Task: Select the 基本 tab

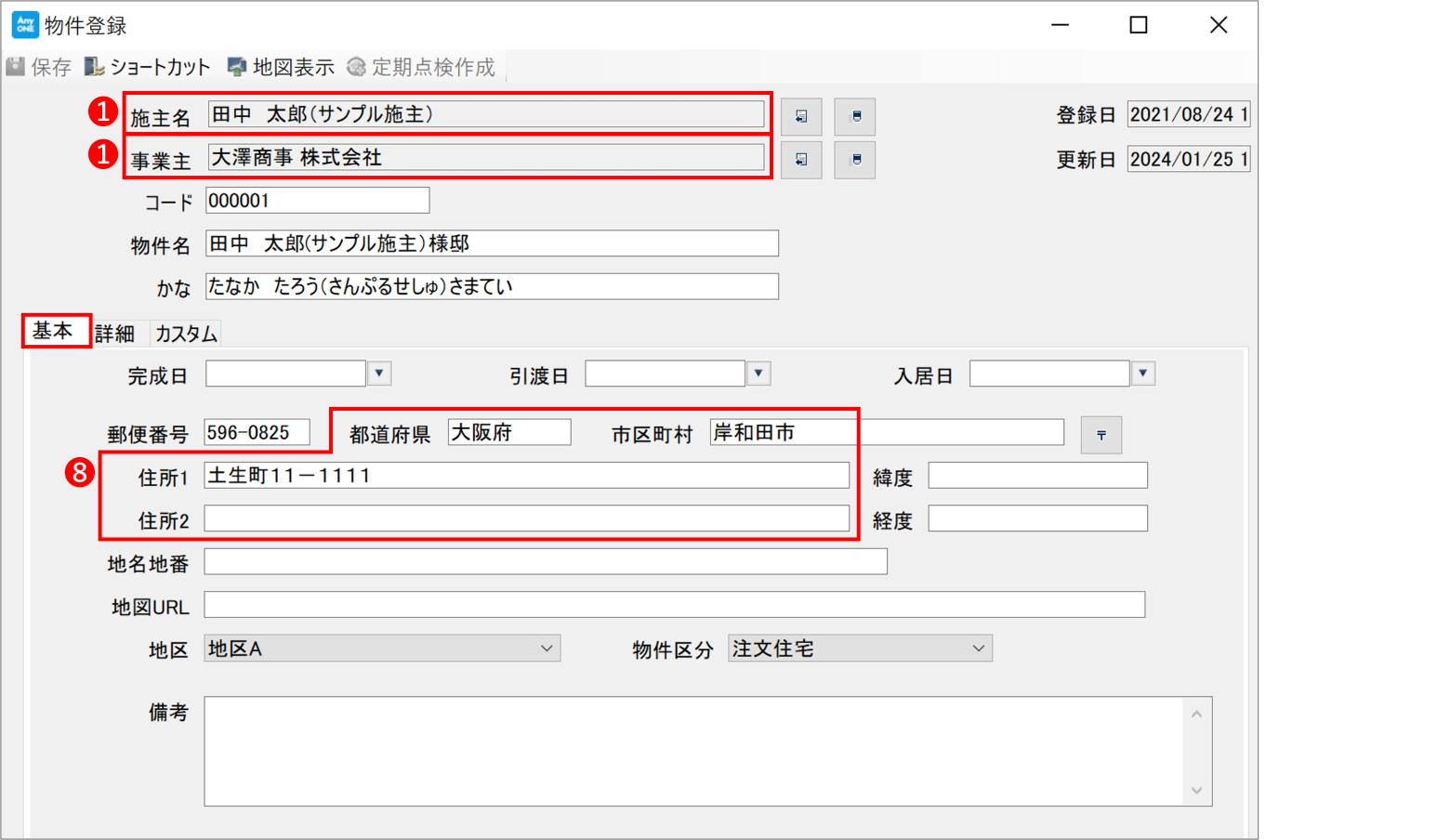Action: [53, 331]
